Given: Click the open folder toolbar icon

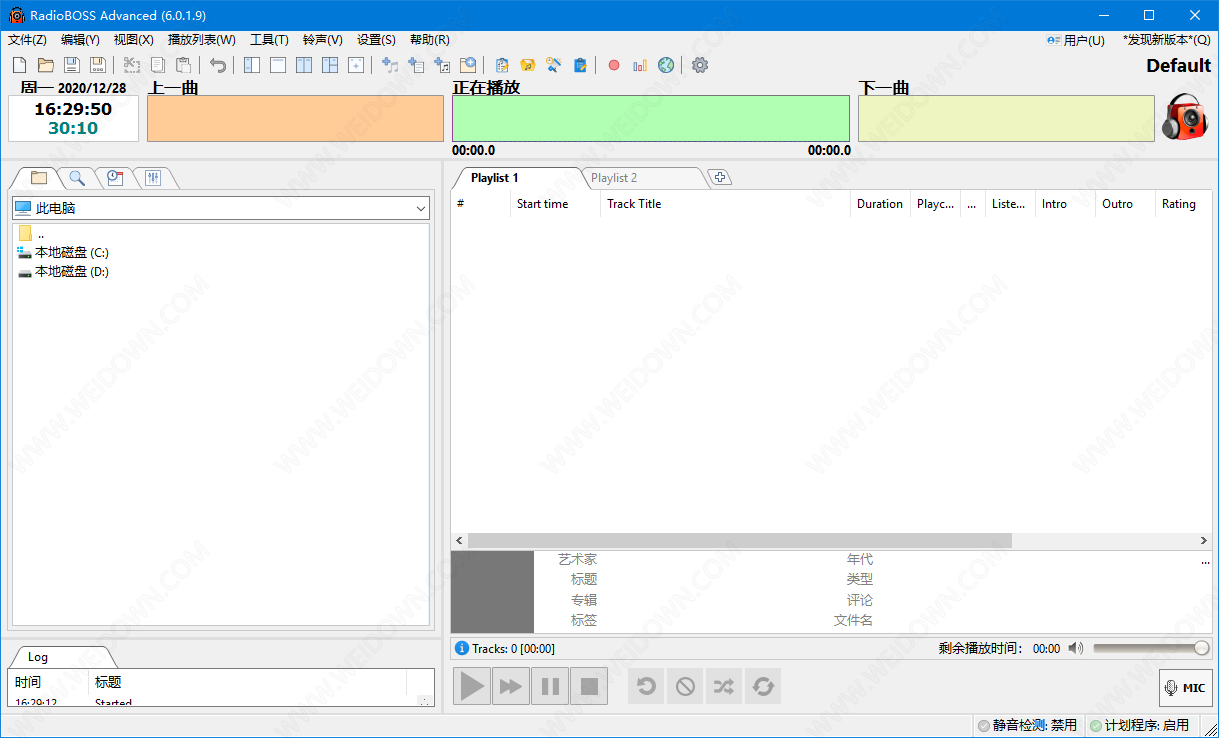Looking at the screenshot, I should tap(46, 65).
